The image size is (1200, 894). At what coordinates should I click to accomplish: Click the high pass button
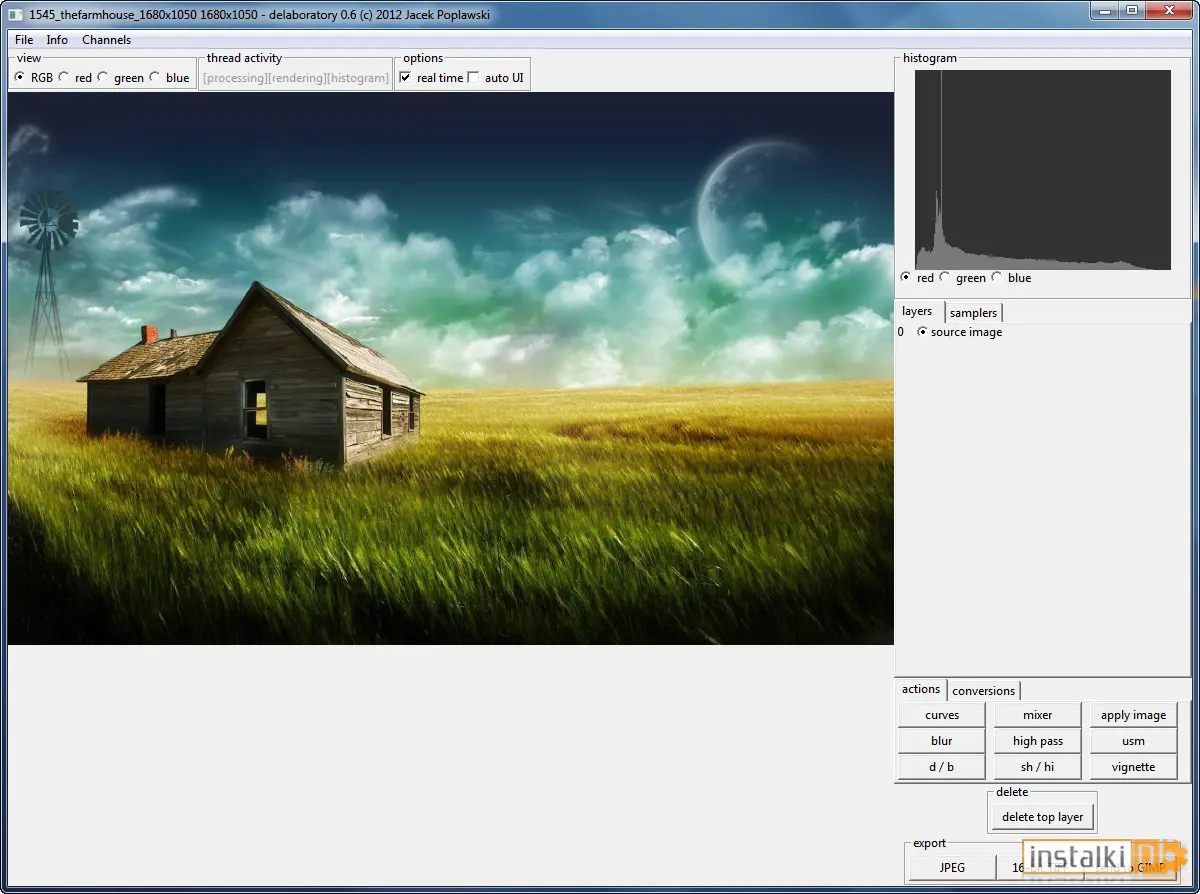[1038, 741]
